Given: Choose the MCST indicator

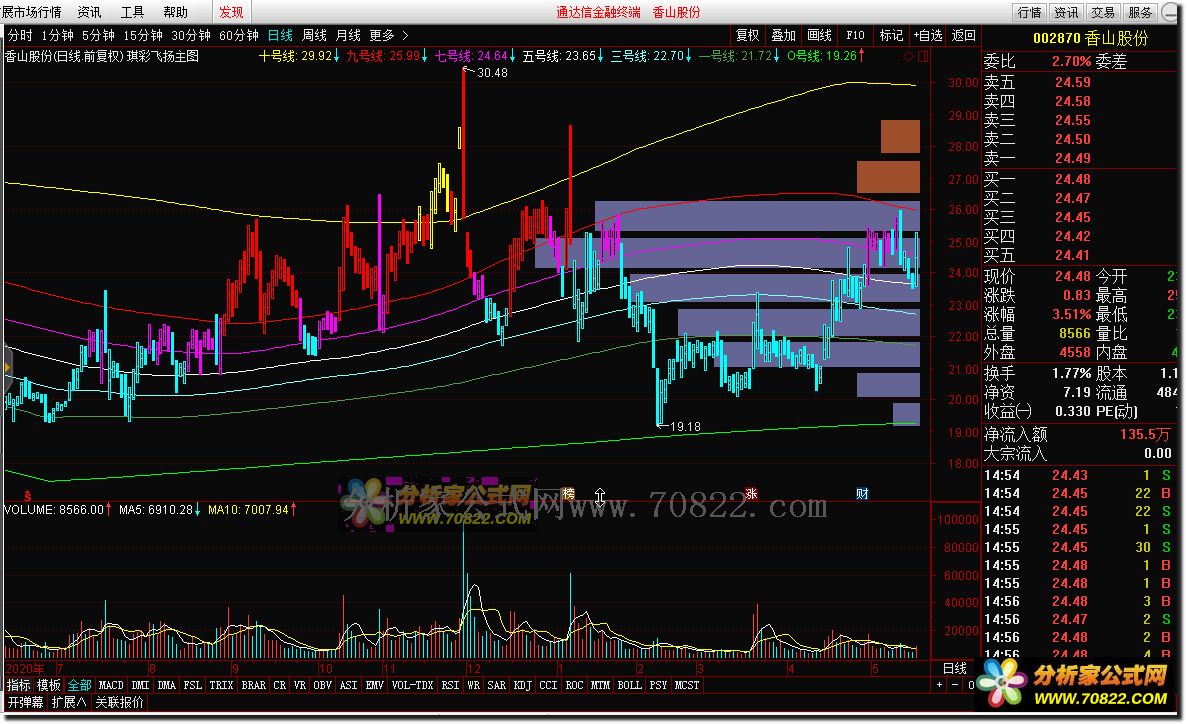Looking at the screenshot, I should tap(687, 685).
